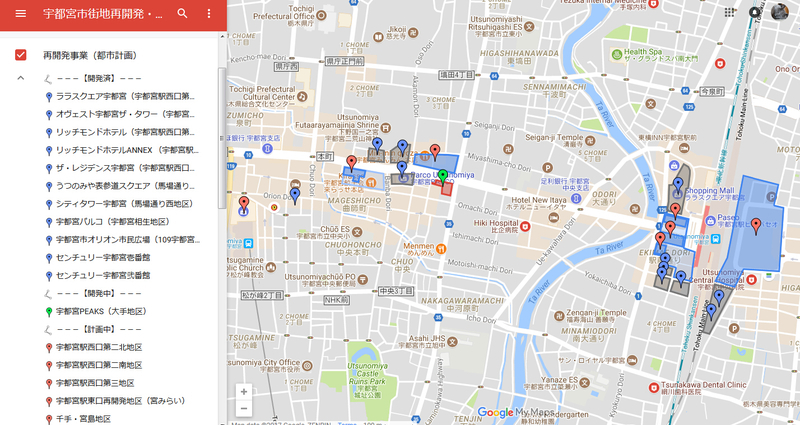
Task: Click blue pin on Shopping Mall ララスクエア
Action: (x=678, y=186)
